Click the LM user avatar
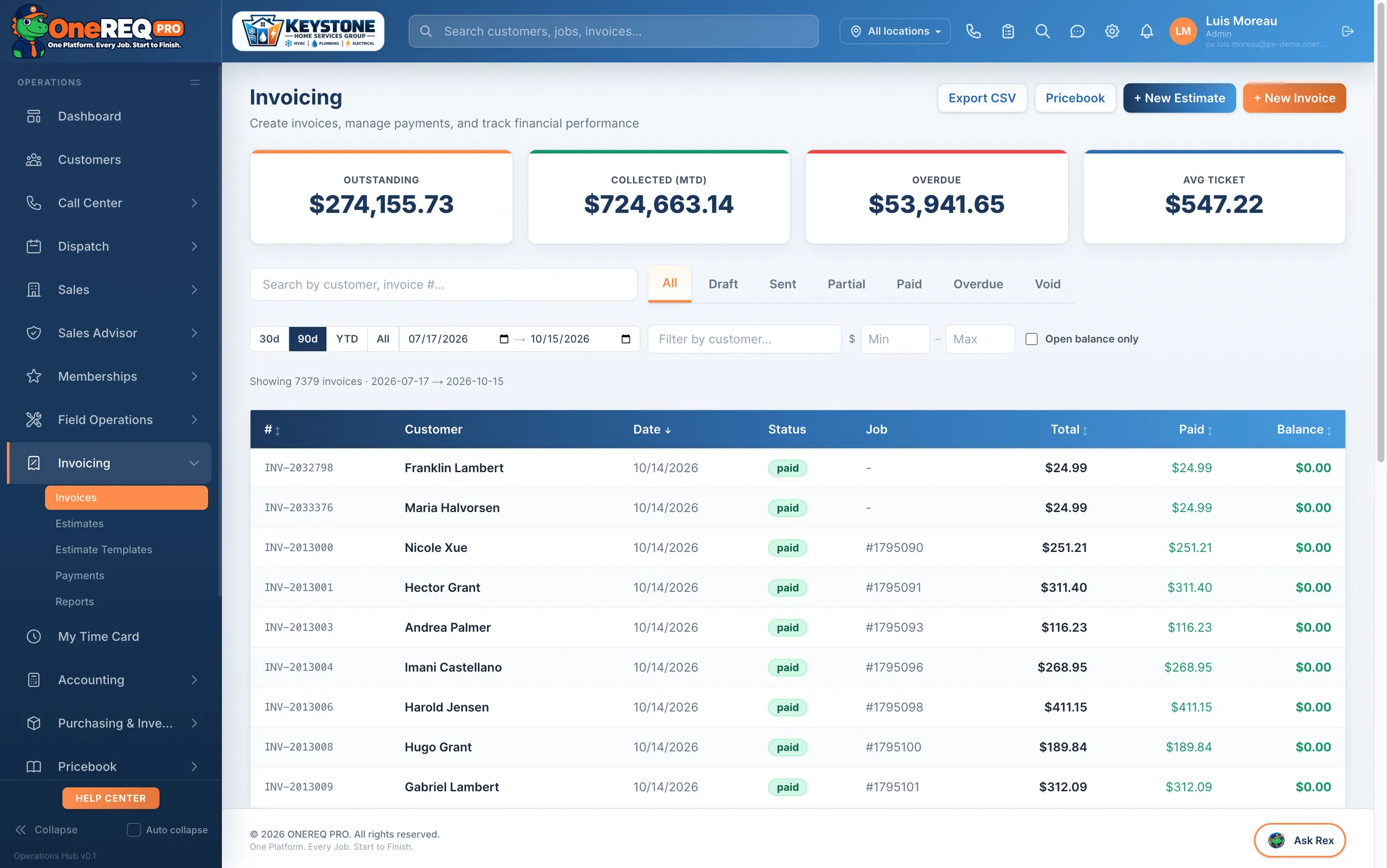1387x868 pixels. coord(1183,31)
